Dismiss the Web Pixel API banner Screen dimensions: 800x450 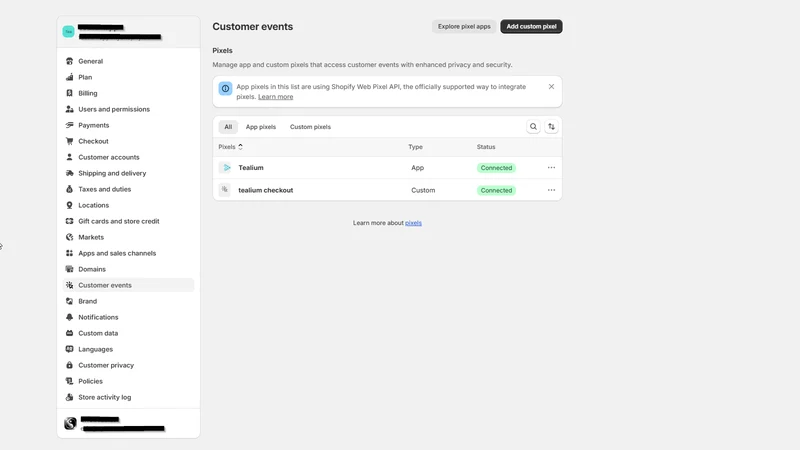[x=551, y=87]
